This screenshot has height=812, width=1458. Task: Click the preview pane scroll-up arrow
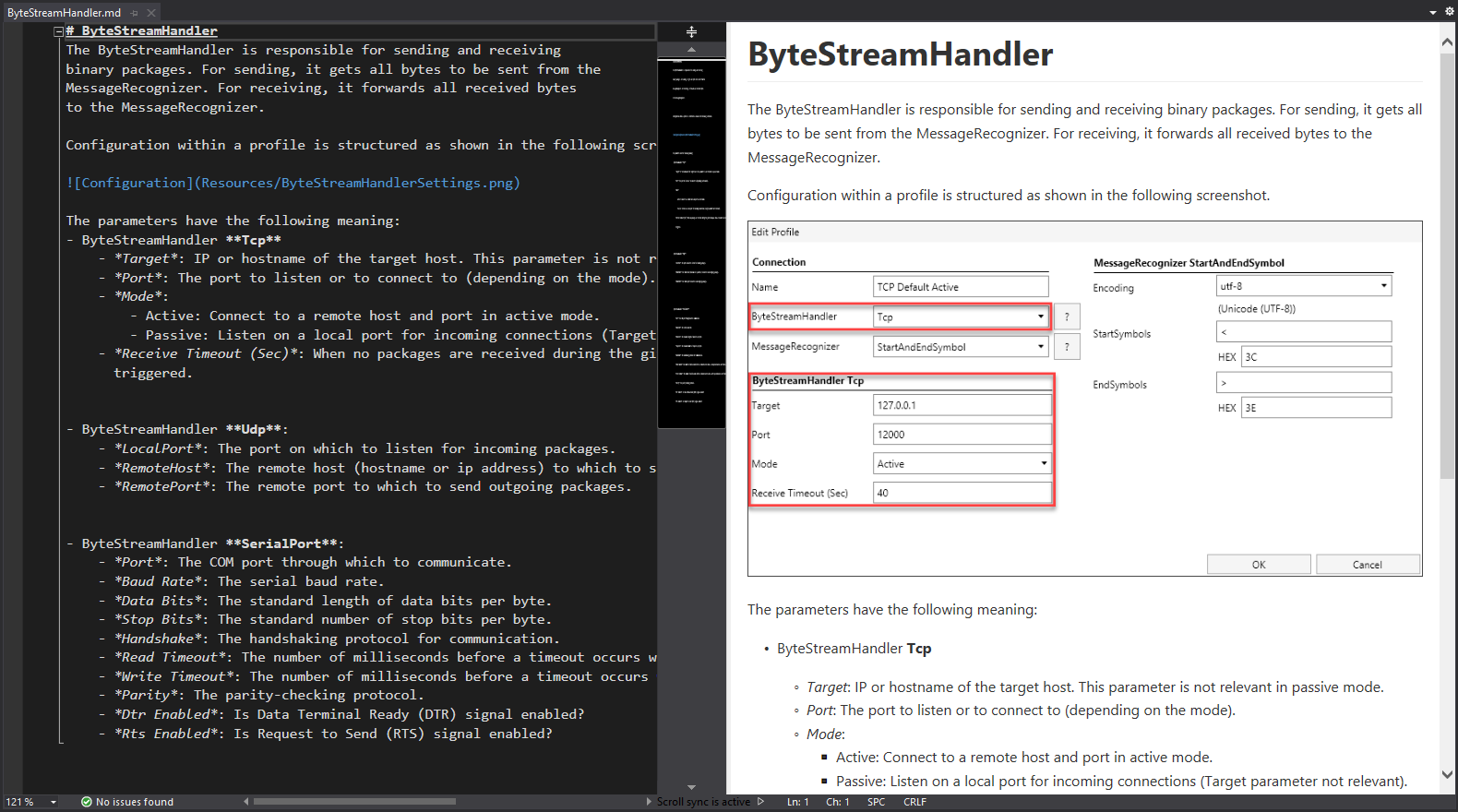pyautogui.click(x=1447, y=42)
